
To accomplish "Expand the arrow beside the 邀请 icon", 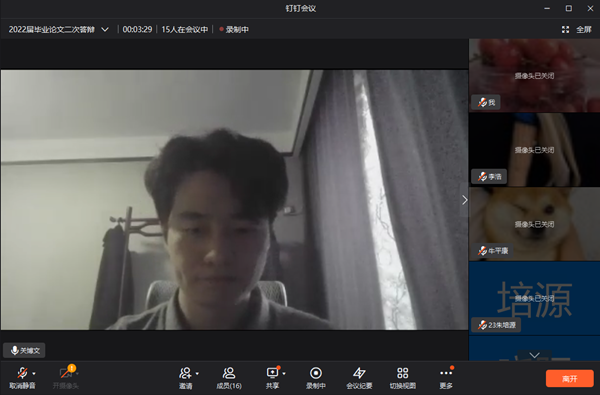I will 197,373.
